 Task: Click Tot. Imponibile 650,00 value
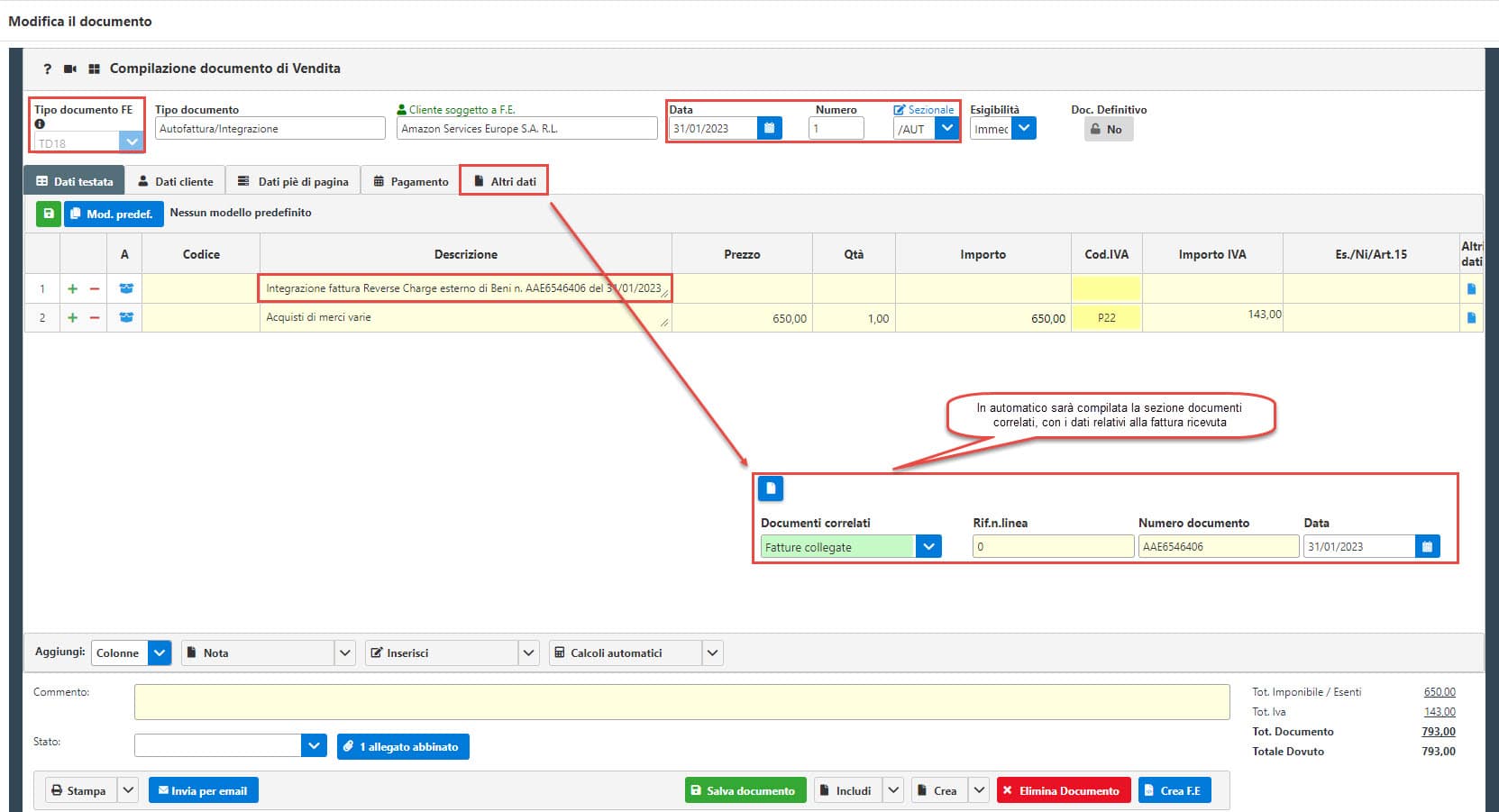coord(1440,691)
